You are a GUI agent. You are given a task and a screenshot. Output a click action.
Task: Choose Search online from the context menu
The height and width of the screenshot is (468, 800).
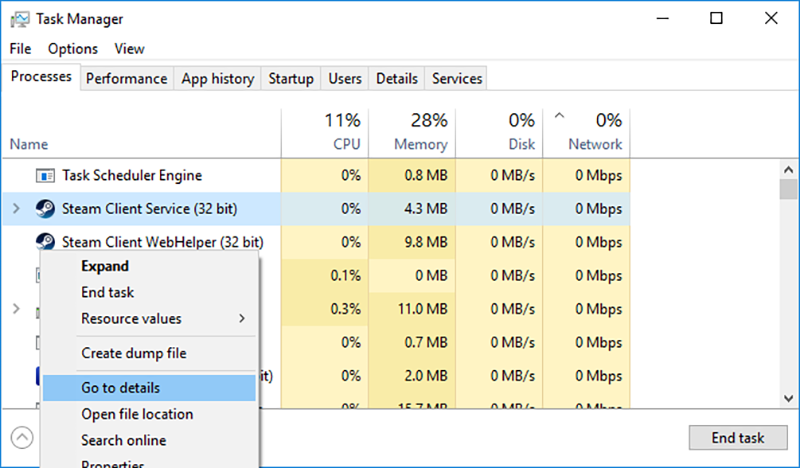(124, 440)
